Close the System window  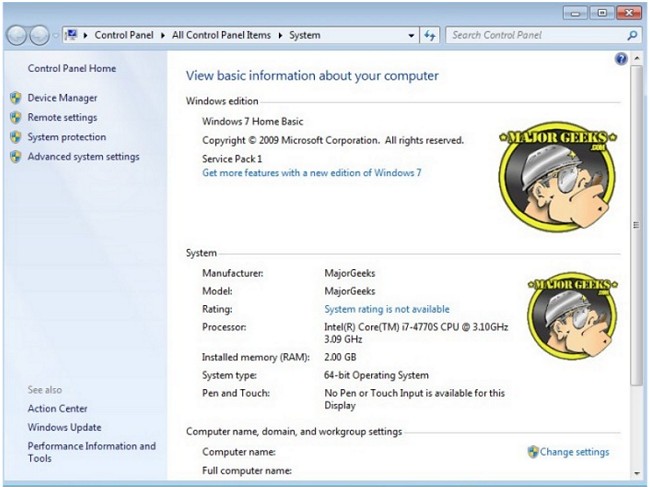[629, 13]
